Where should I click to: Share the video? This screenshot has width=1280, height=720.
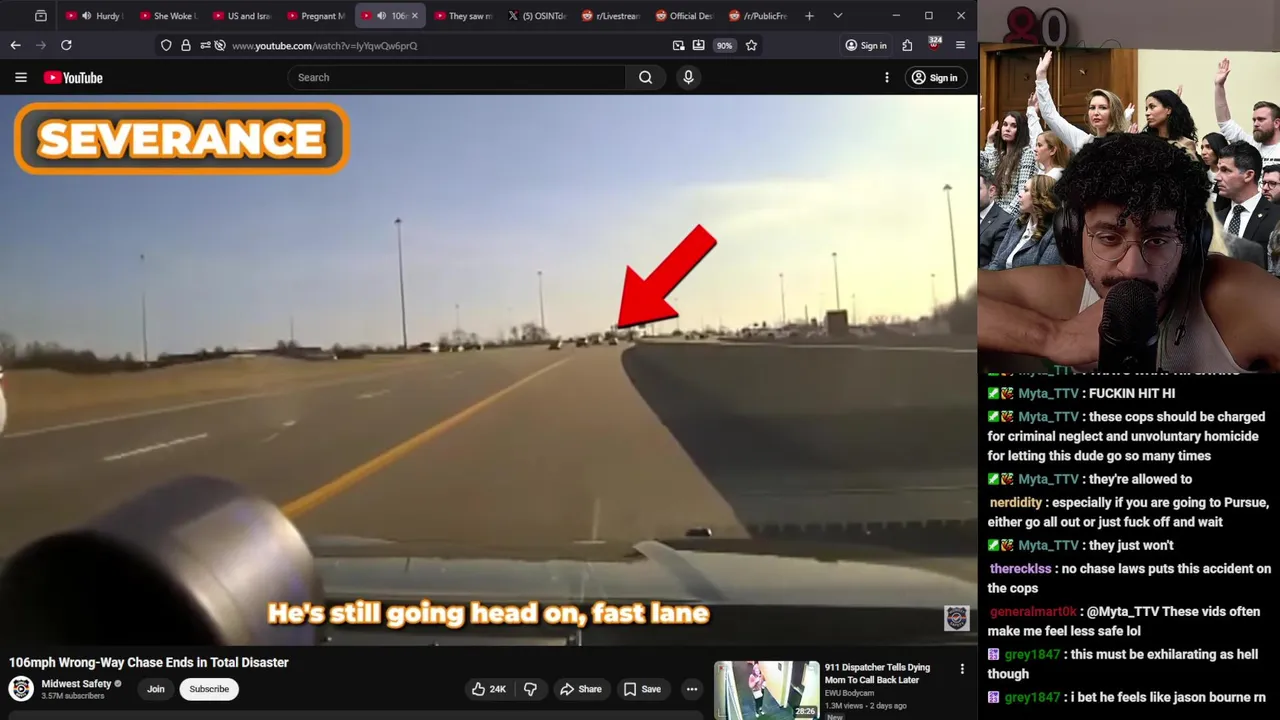[x=580, y=689]
